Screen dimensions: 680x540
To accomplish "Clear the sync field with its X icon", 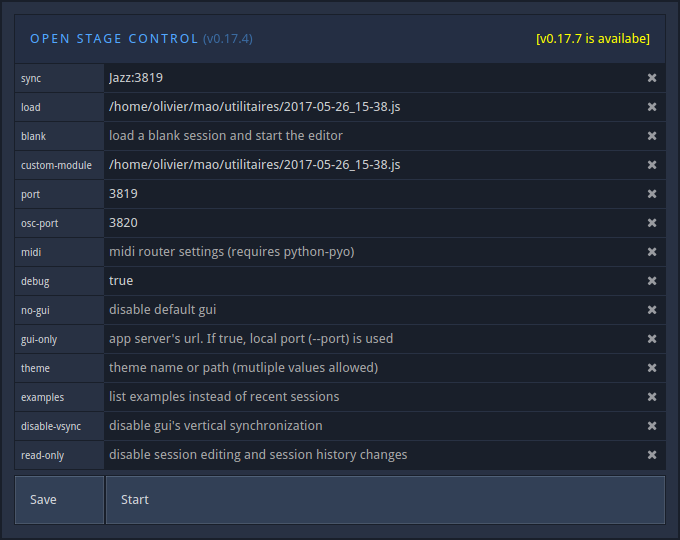I will 652,78.
